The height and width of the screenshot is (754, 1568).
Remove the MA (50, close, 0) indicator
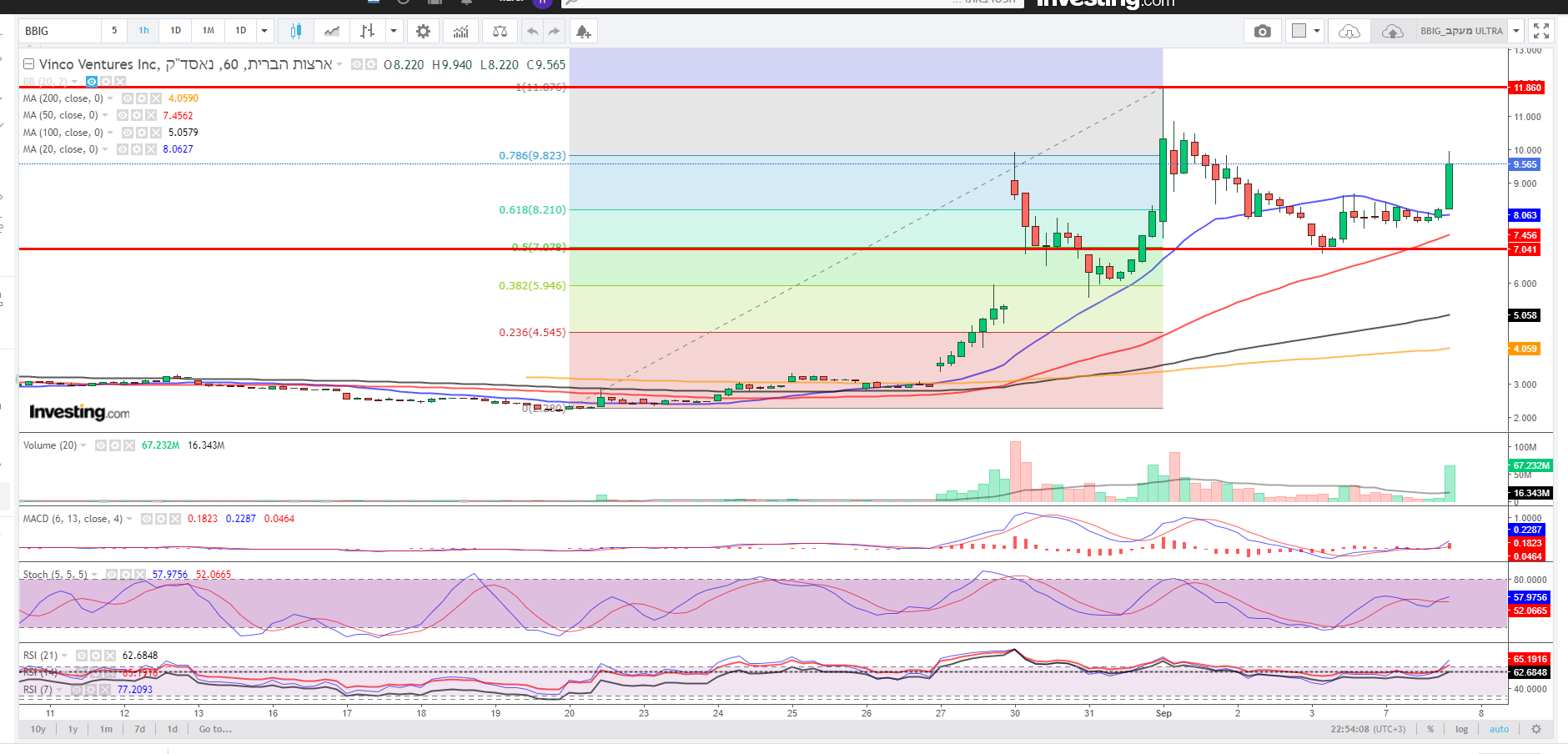(151, 115)
